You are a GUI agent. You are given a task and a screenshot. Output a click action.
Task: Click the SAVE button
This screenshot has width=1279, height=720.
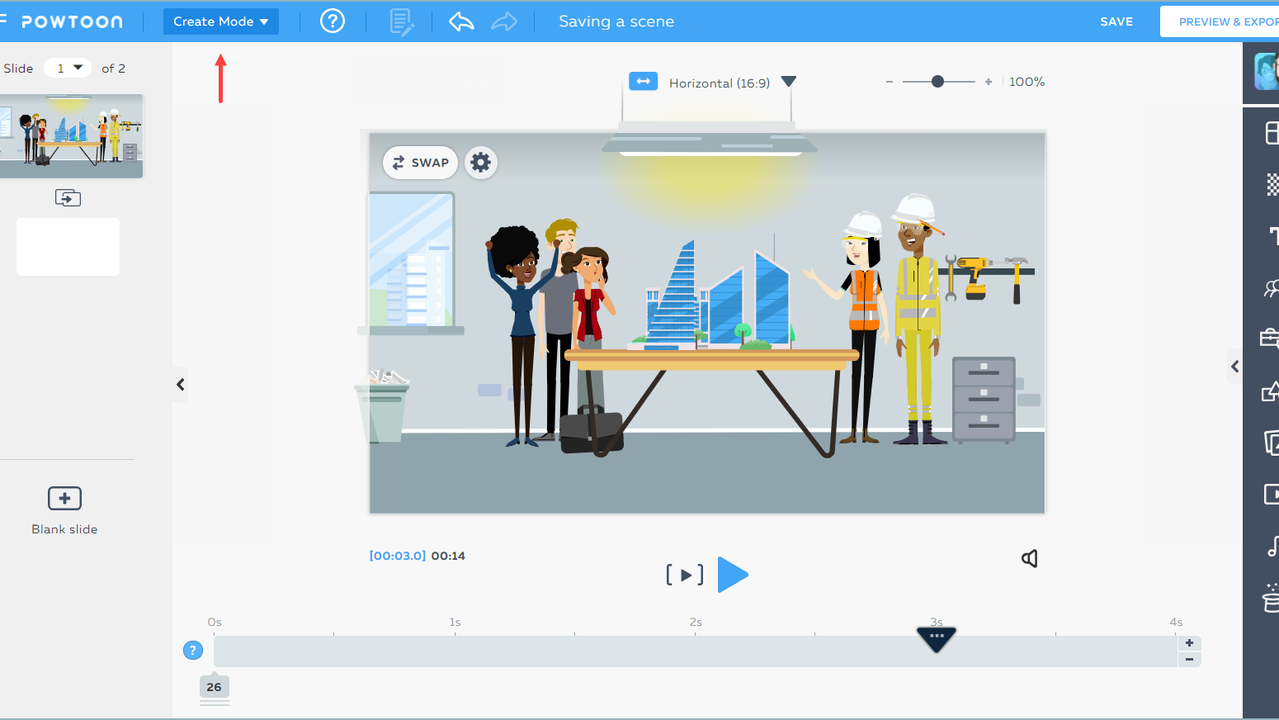point(1116,21)
